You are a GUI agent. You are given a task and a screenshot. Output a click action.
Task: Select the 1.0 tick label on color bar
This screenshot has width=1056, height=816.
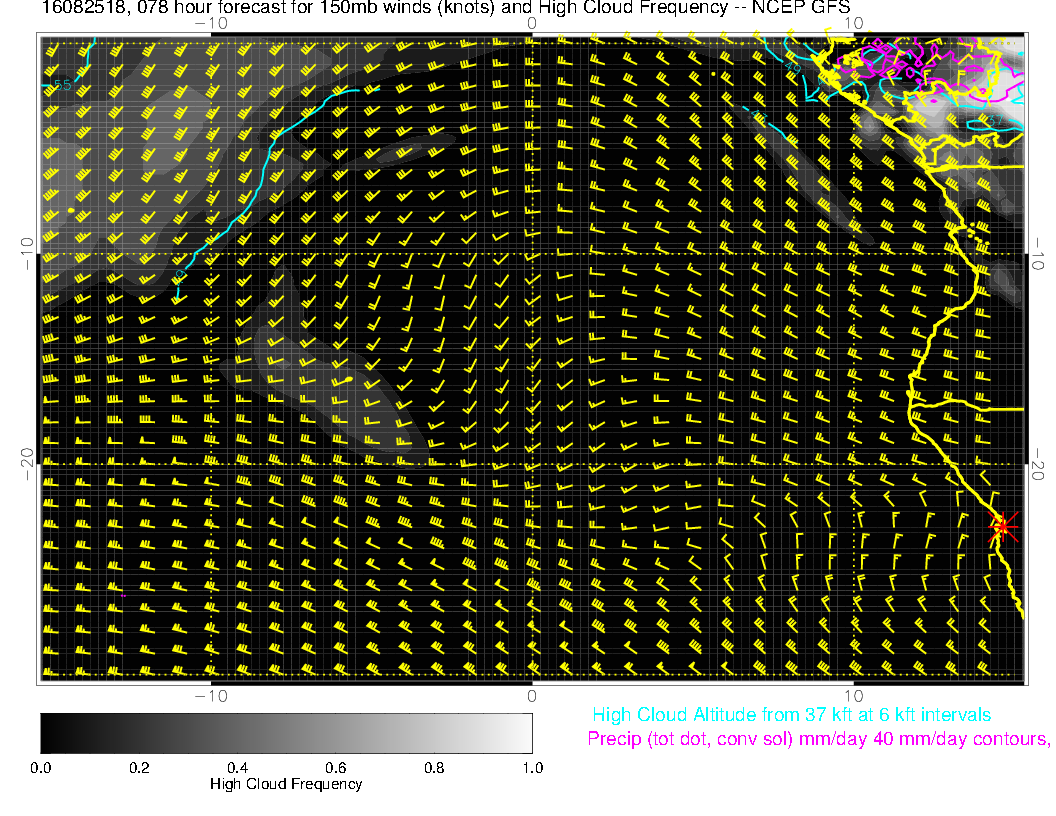[x=532, y=768]
